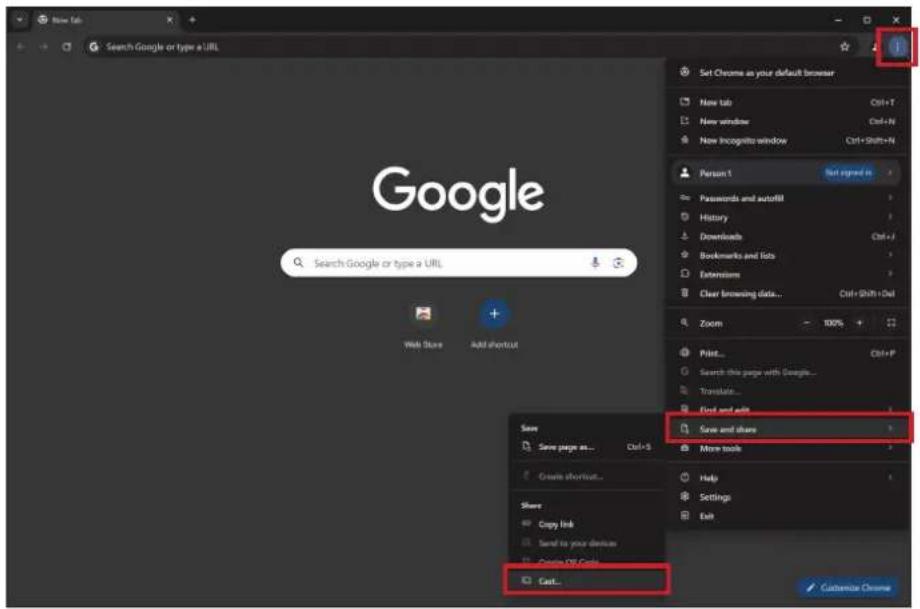Choose Set Chrome as your default browser

(x=788, y=73)
